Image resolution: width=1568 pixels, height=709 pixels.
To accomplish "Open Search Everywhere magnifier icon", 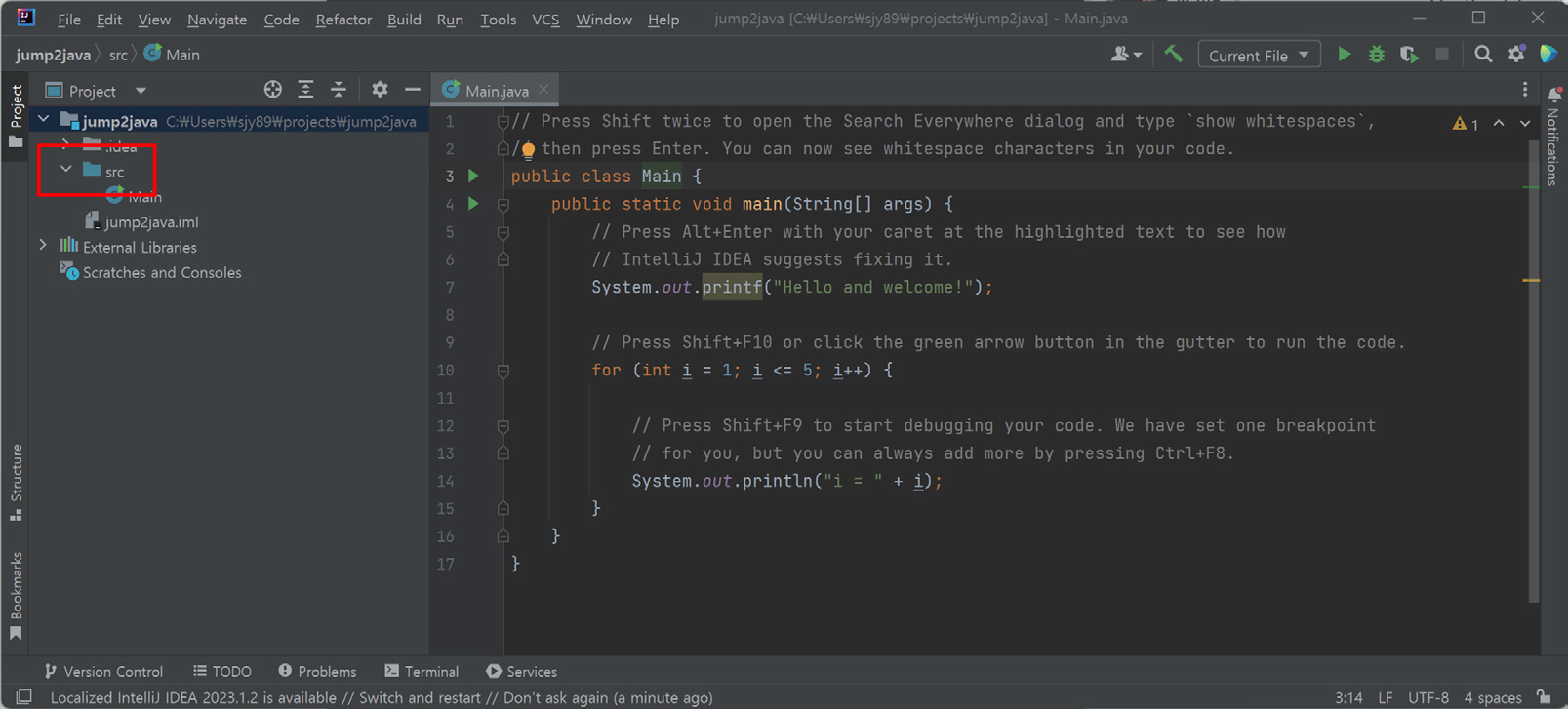I will click(1483, 55).
